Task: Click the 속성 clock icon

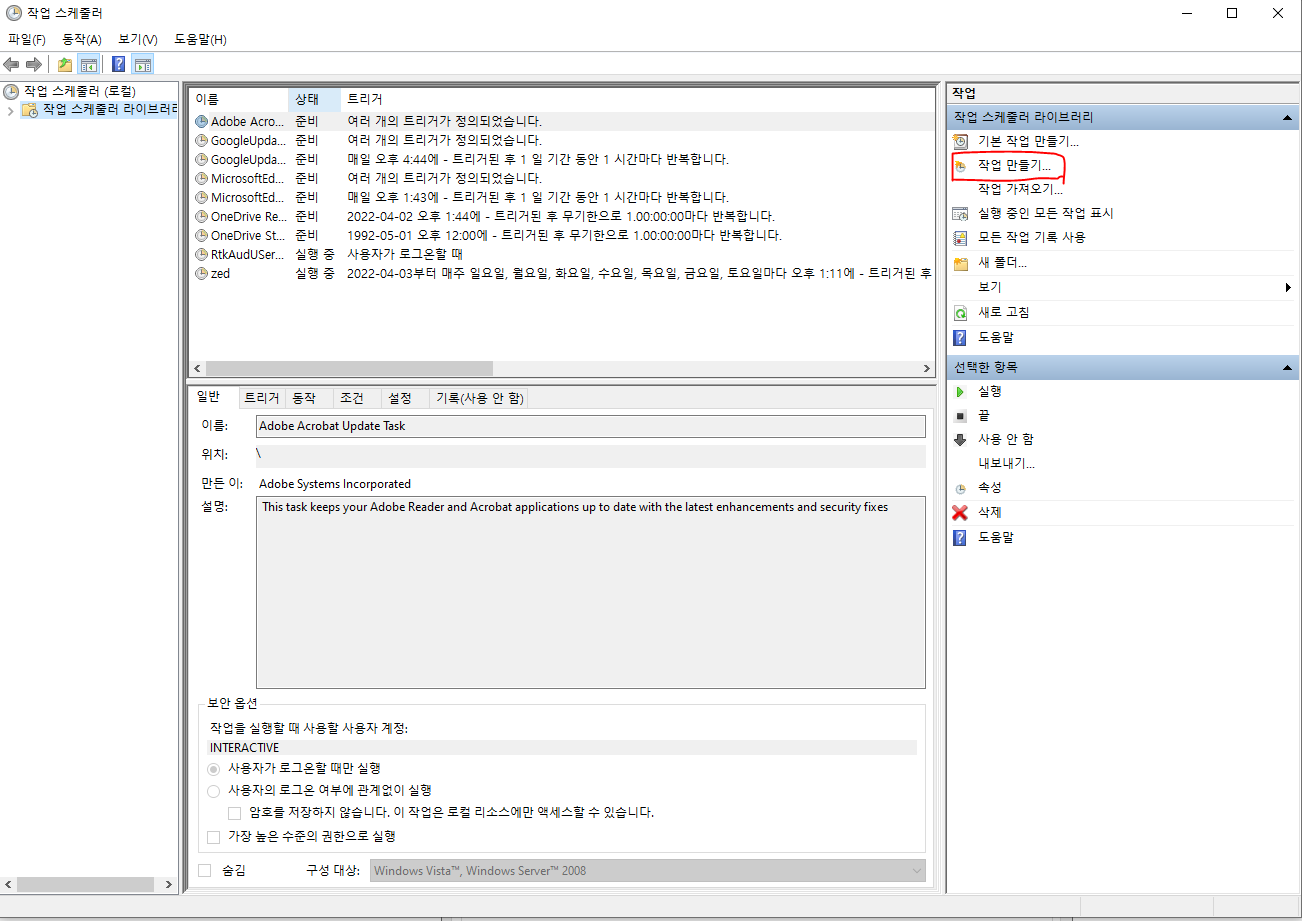Action: (x=961, y=489)
